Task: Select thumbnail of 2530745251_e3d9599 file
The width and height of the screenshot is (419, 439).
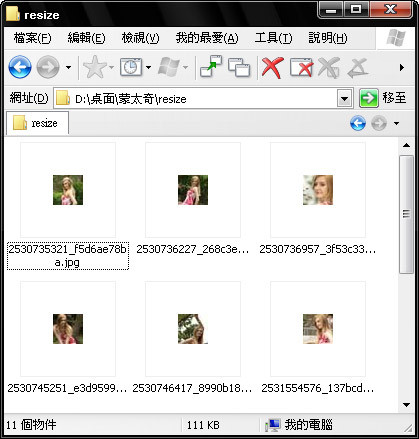Action: tap(68, 329)
